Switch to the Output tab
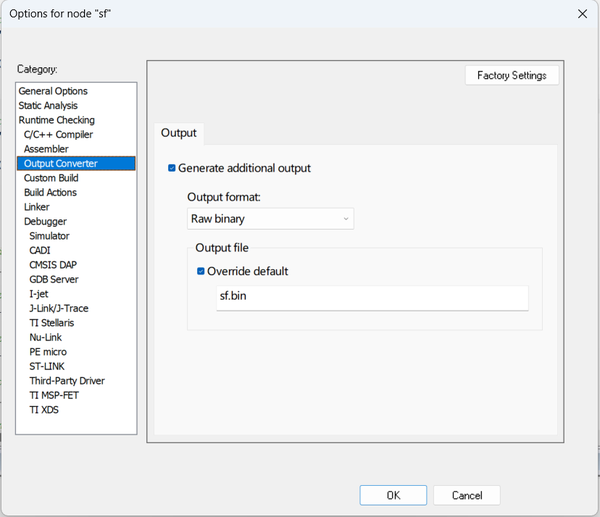The image size is (600, 517). coord(179,133)
